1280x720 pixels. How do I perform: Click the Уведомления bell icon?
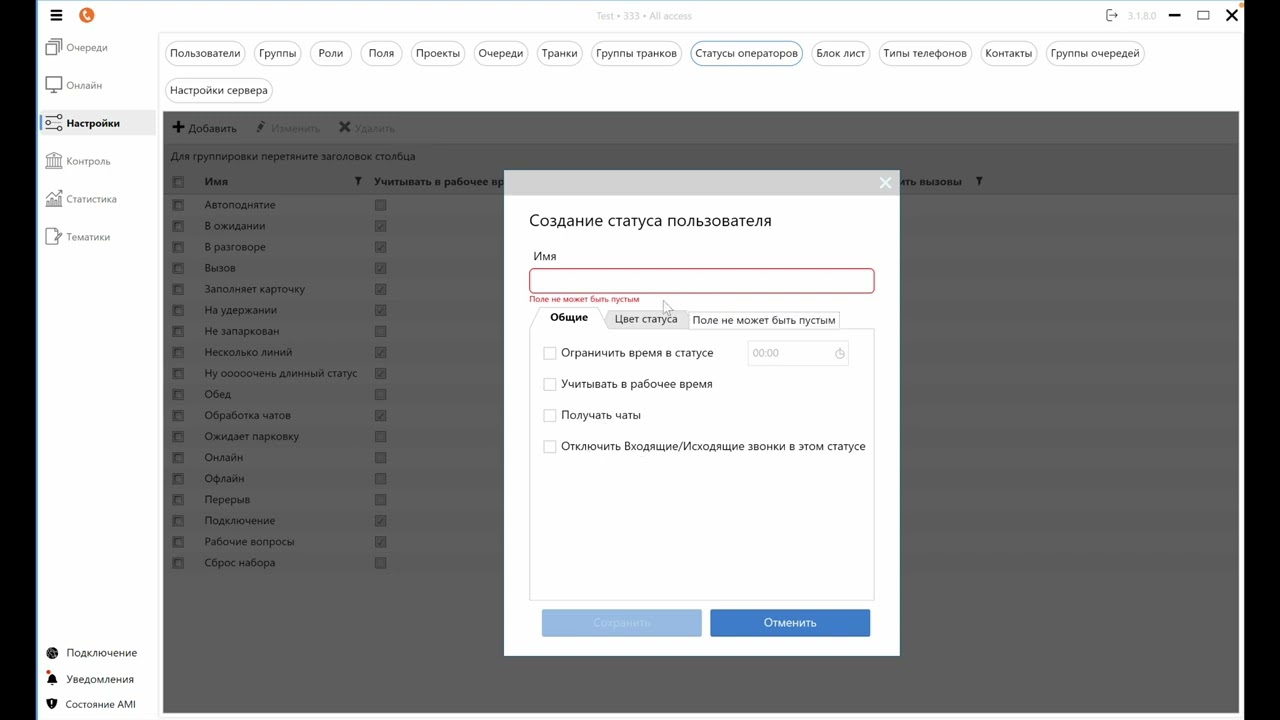pyautogui.click(x=52, y=679)
